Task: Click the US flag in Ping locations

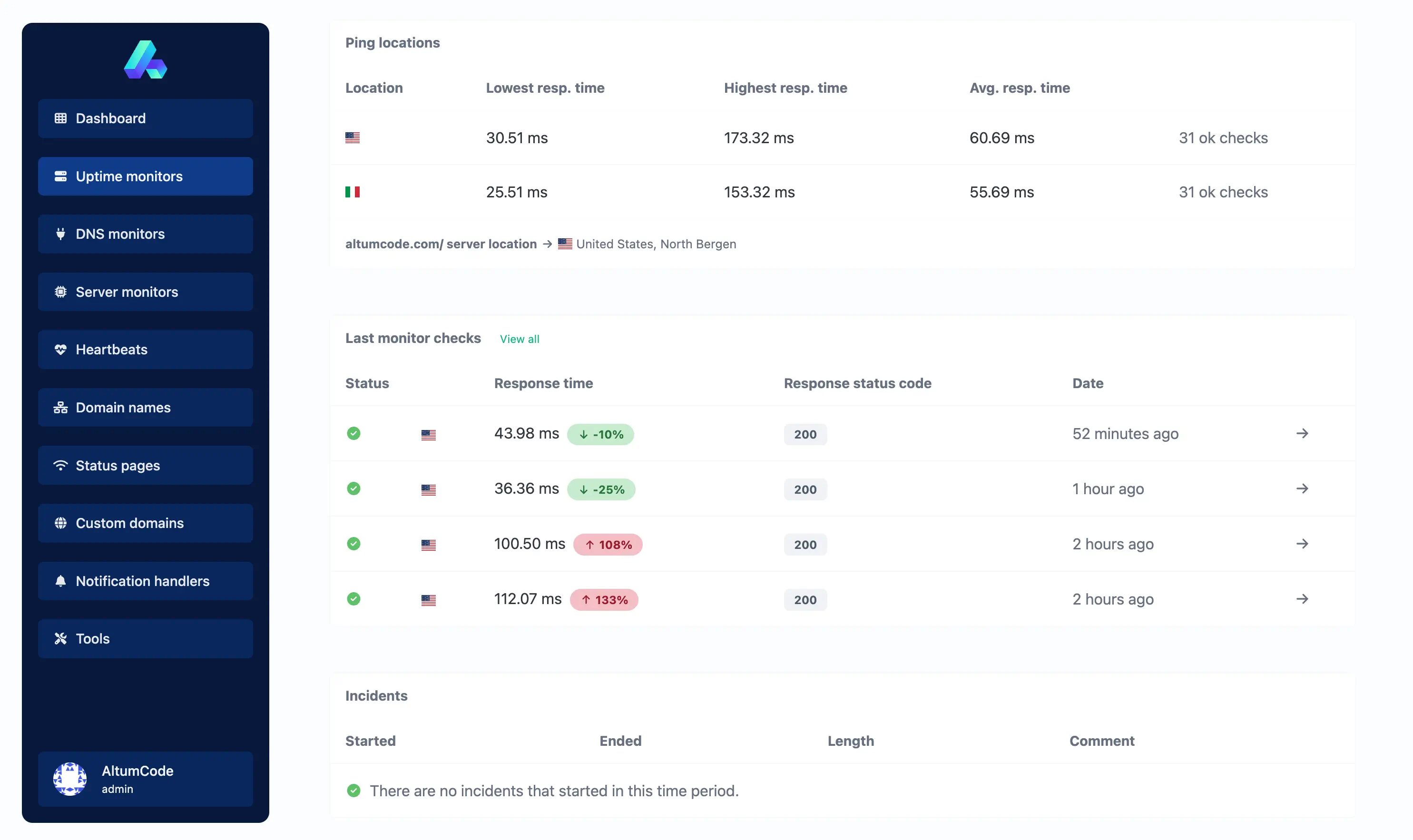Action: tap(353, 137)
